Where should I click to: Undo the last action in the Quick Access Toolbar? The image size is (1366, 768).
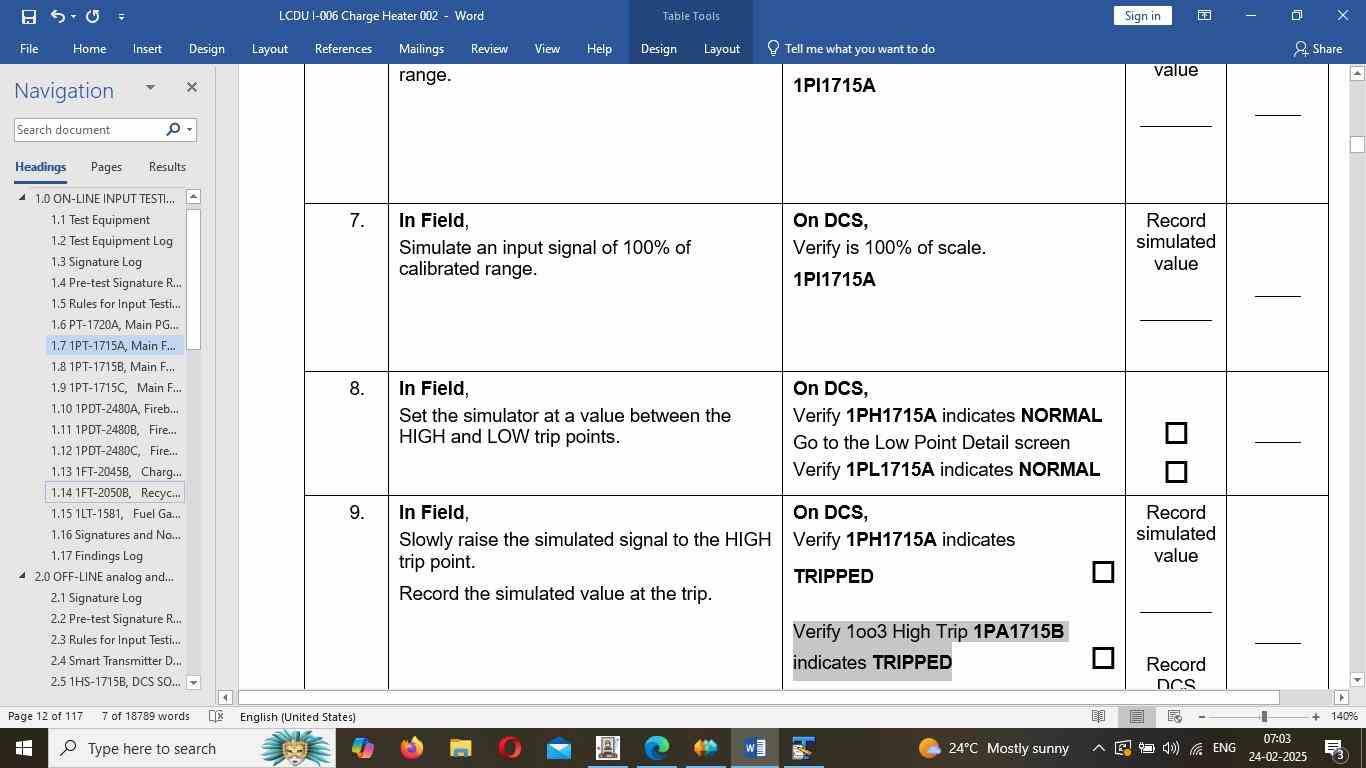point(58,16)
